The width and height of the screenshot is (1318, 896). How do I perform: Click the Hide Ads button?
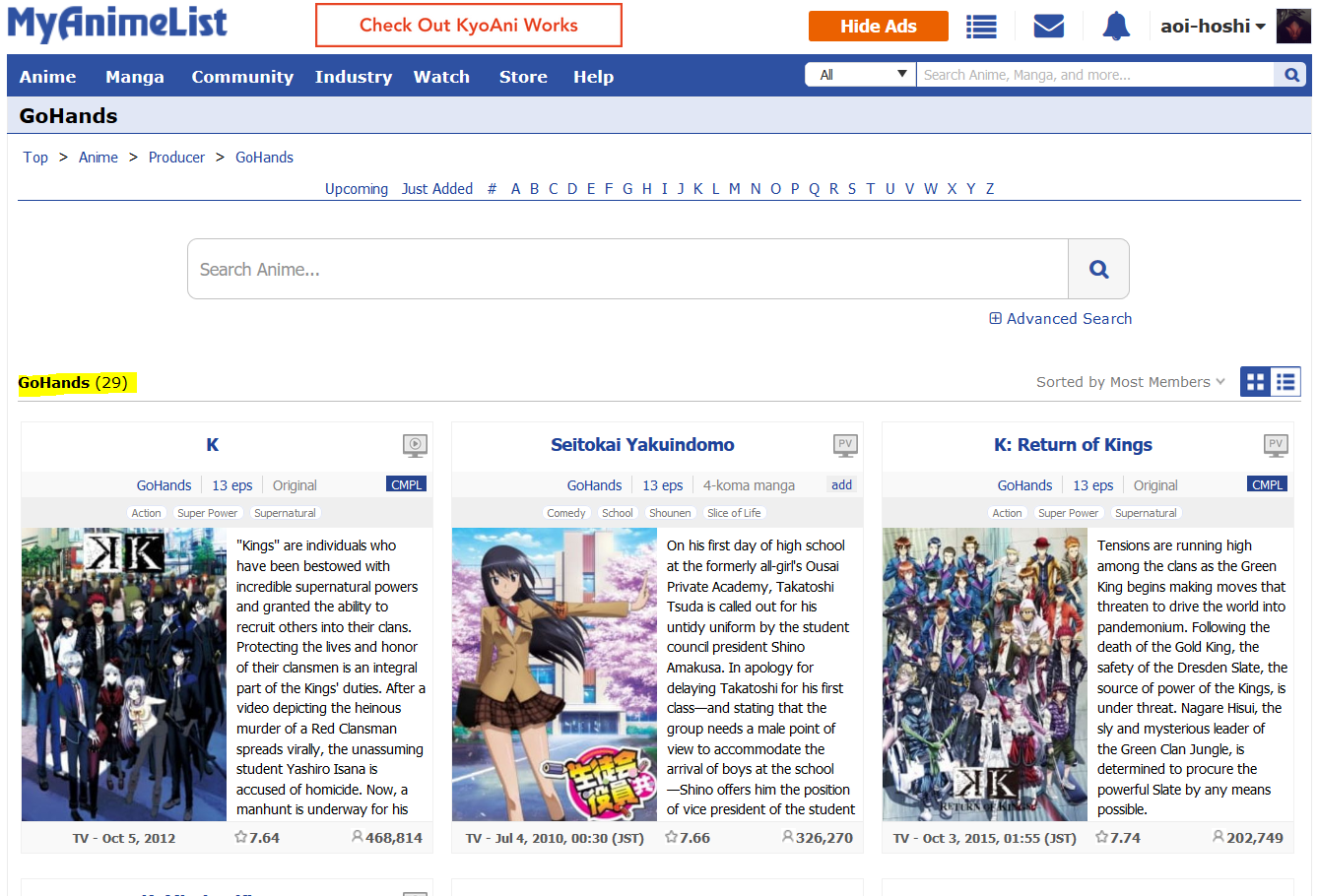878,27
